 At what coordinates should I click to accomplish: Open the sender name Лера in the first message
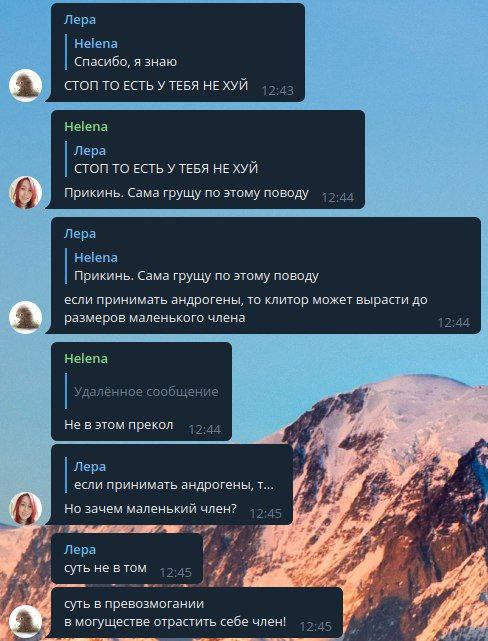pyautogui.click(x=80, y=20)
